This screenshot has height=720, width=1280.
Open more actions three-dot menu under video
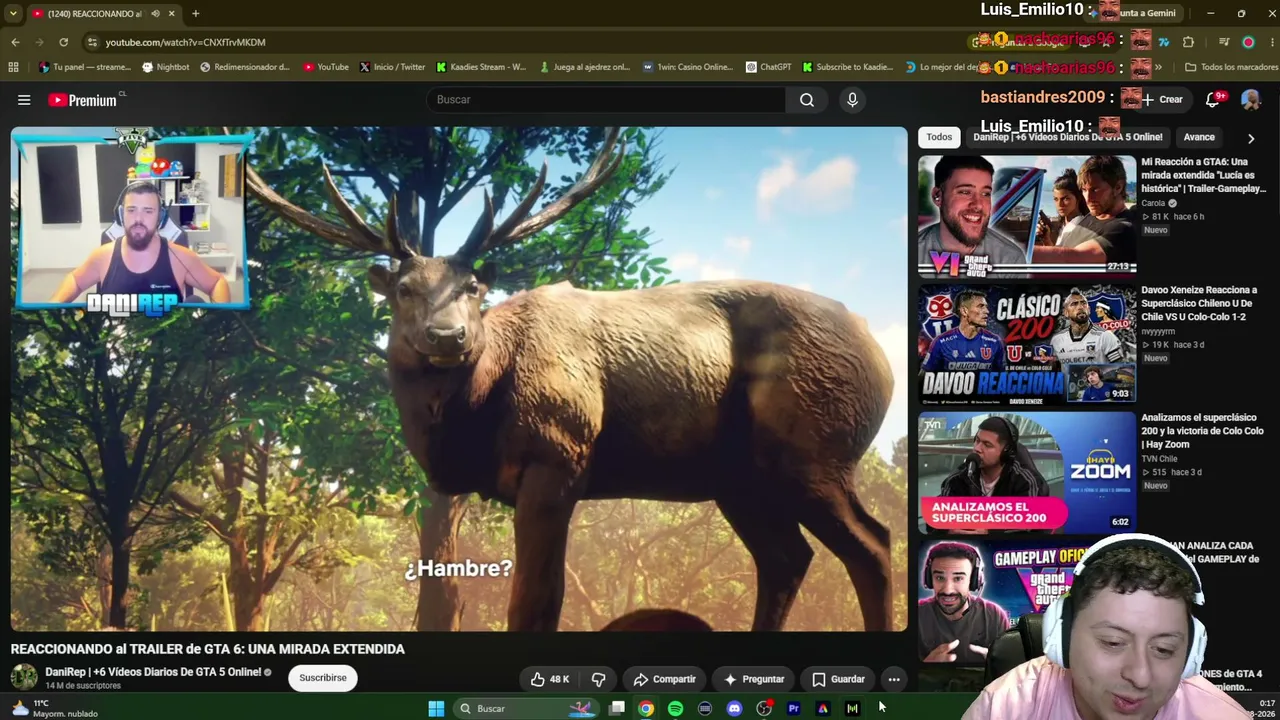(x=894, y=679)
